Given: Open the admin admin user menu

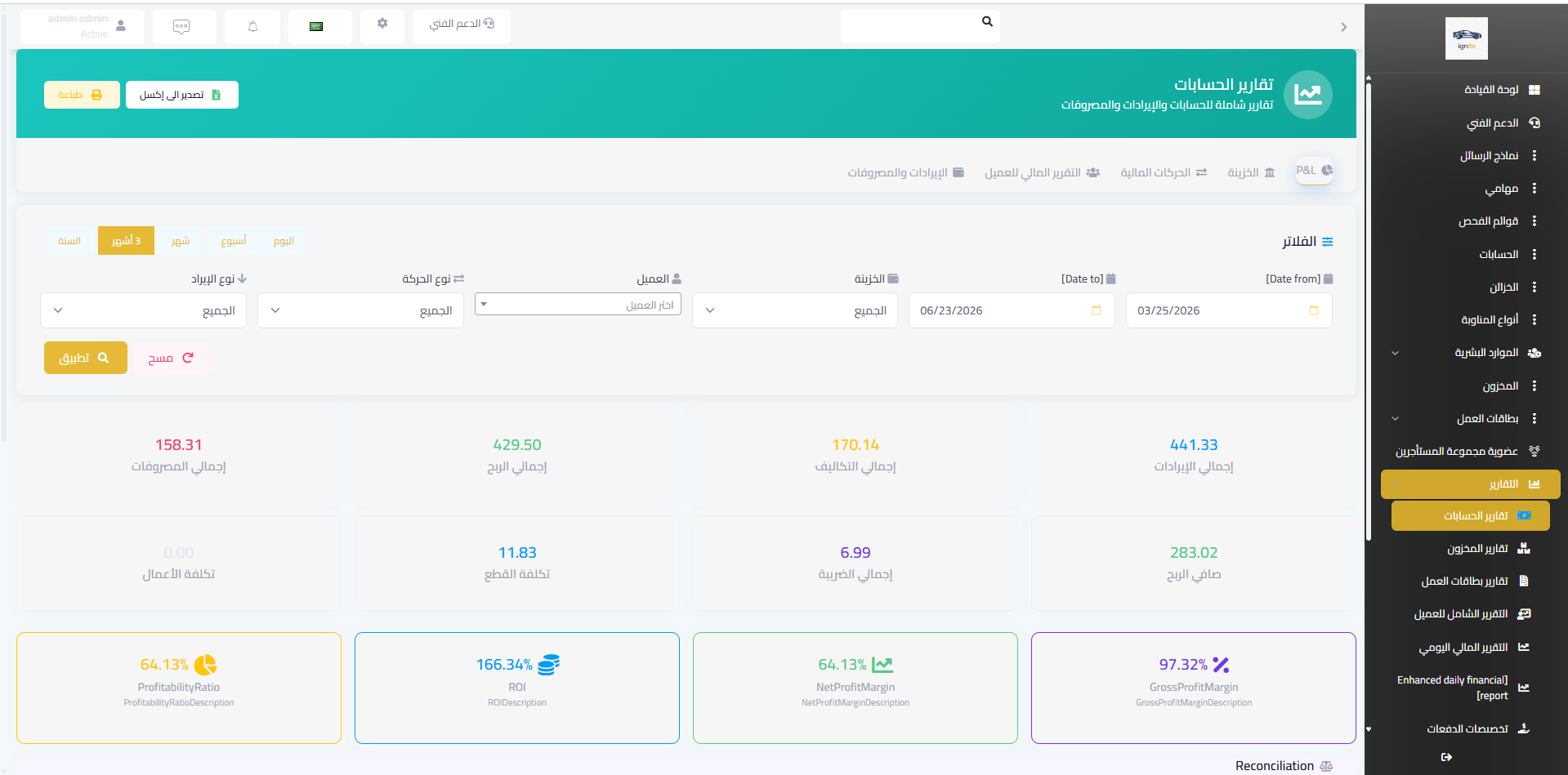Looking at the screenshot, I should tap(83, 27).
